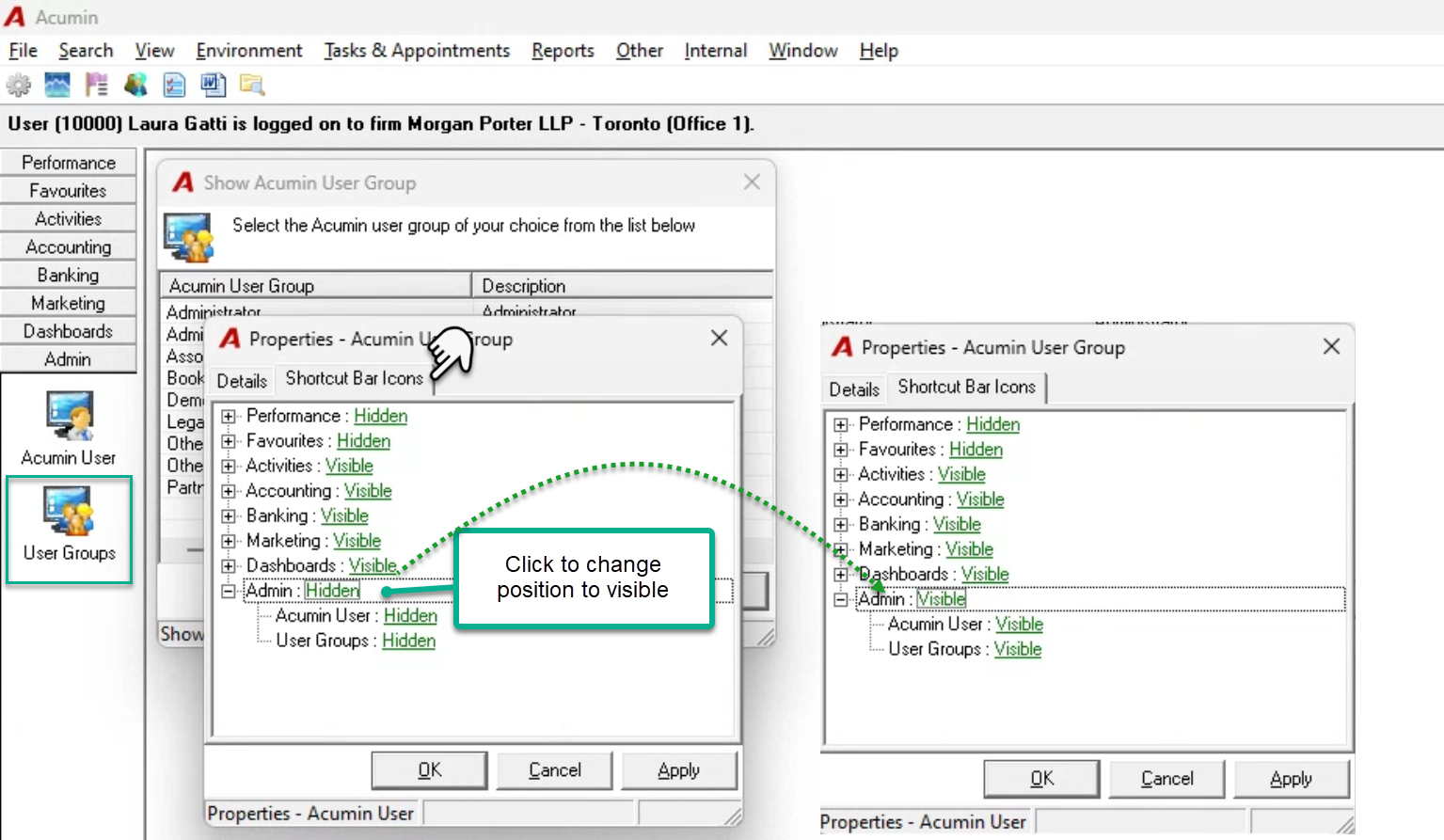Viewport: 1444px width, 840px height.
Task: Click the folder search toolbar icon
Action: pos(252,86)
